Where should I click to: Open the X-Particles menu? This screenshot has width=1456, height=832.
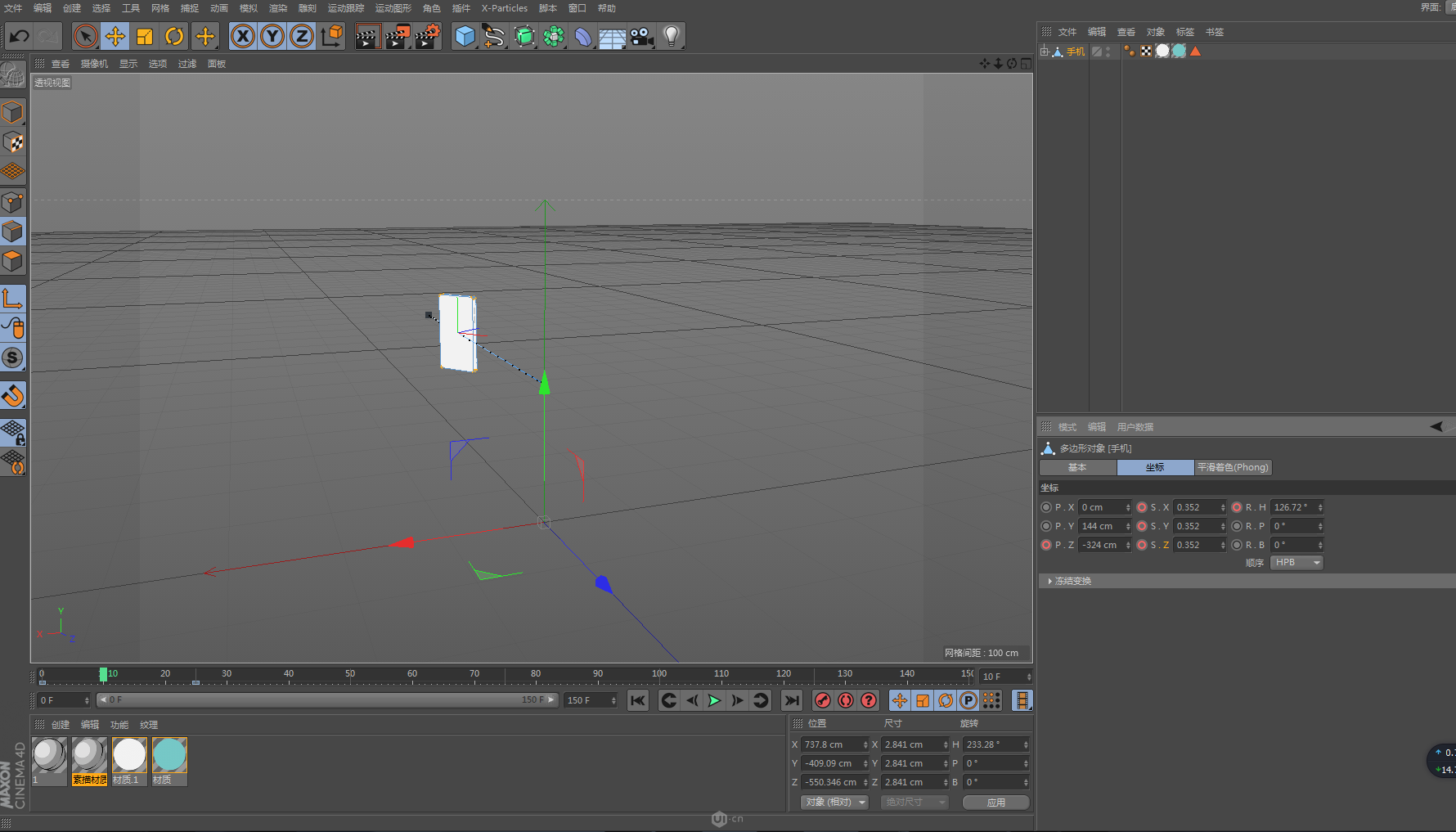click(504, 8)
